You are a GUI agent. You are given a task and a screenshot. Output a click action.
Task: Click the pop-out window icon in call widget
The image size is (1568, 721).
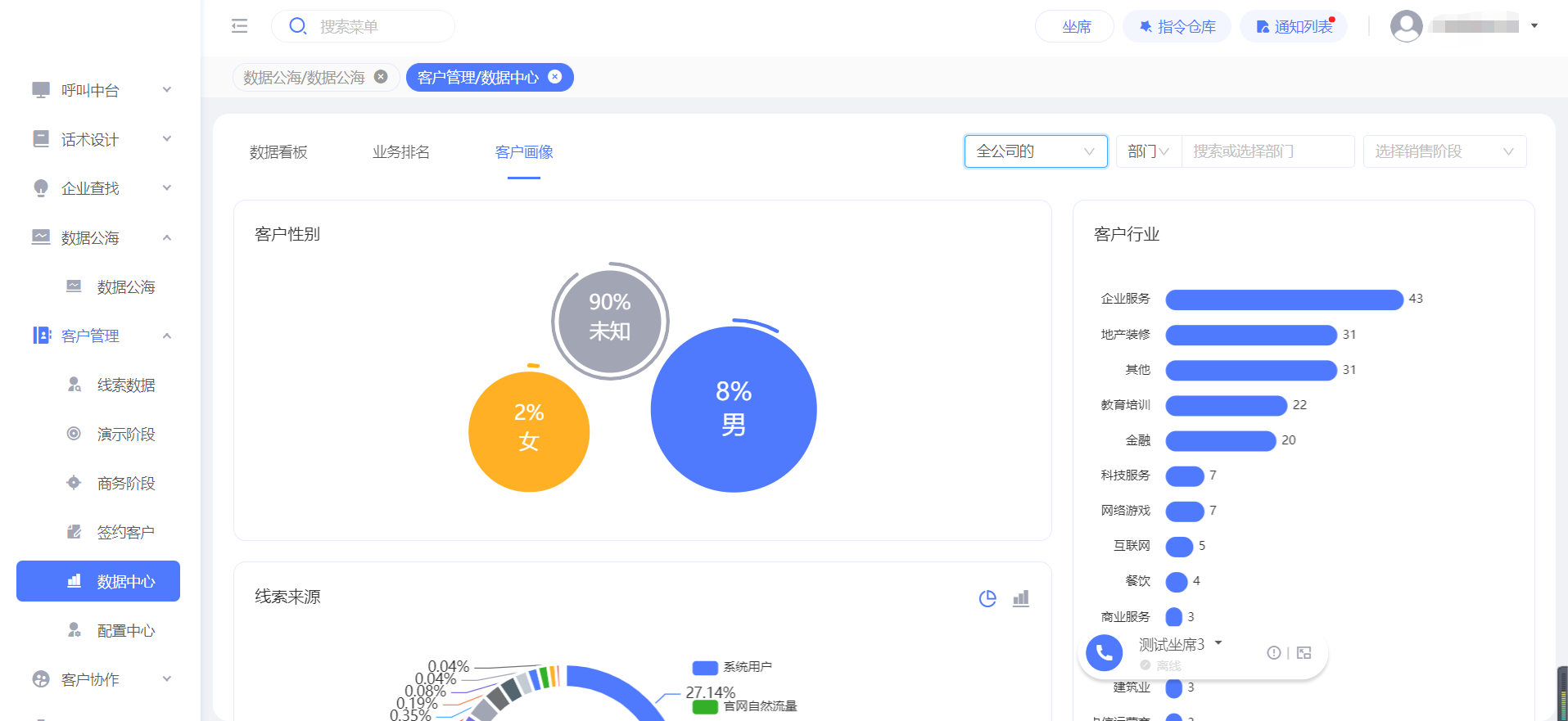[1304, 652]
